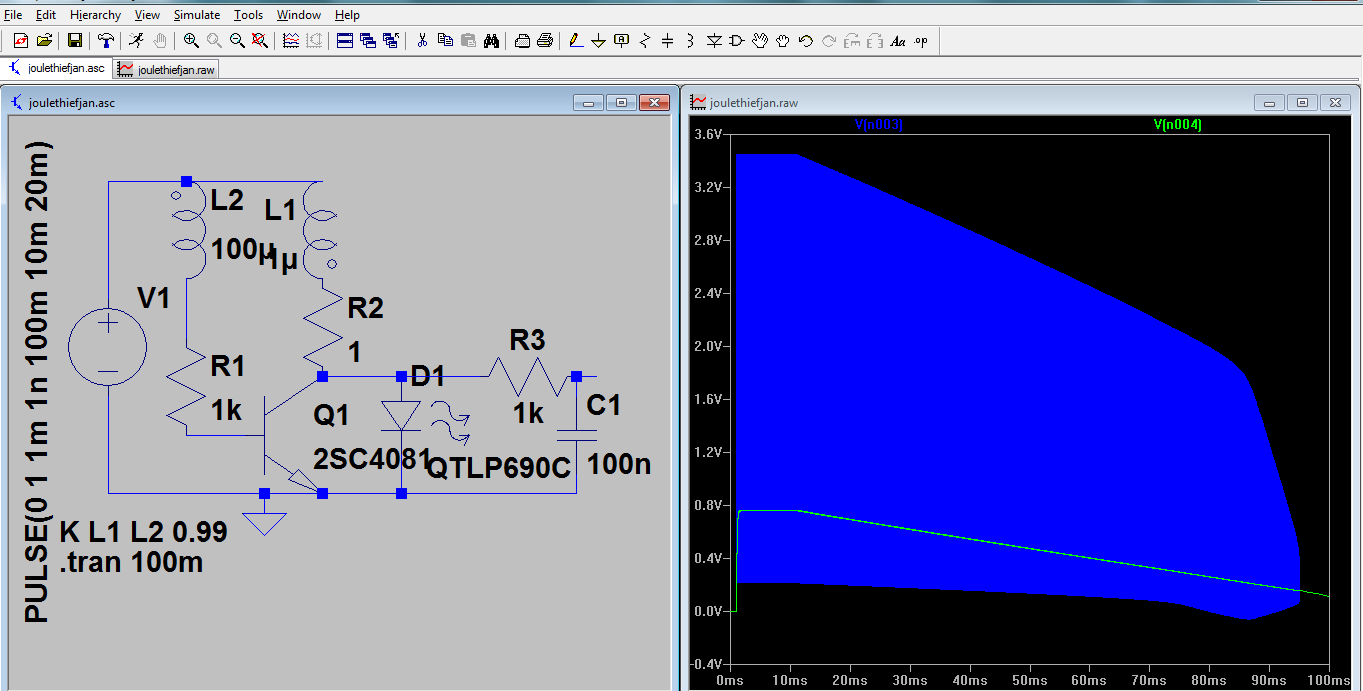Image resolution: width=1363 pixels, height=691 pixels.
Task: Open the Edit menu
Action: coord(46,15)
